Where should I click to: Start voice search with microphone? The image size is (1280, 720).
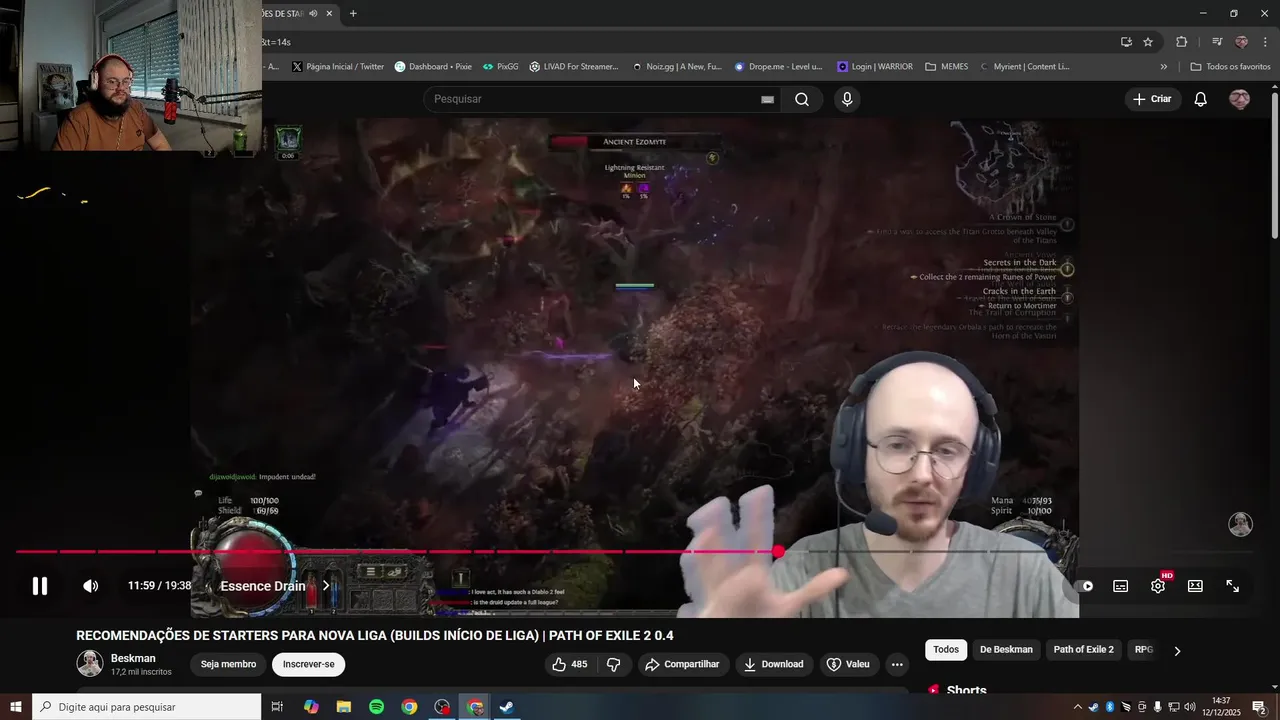point(847,99)
